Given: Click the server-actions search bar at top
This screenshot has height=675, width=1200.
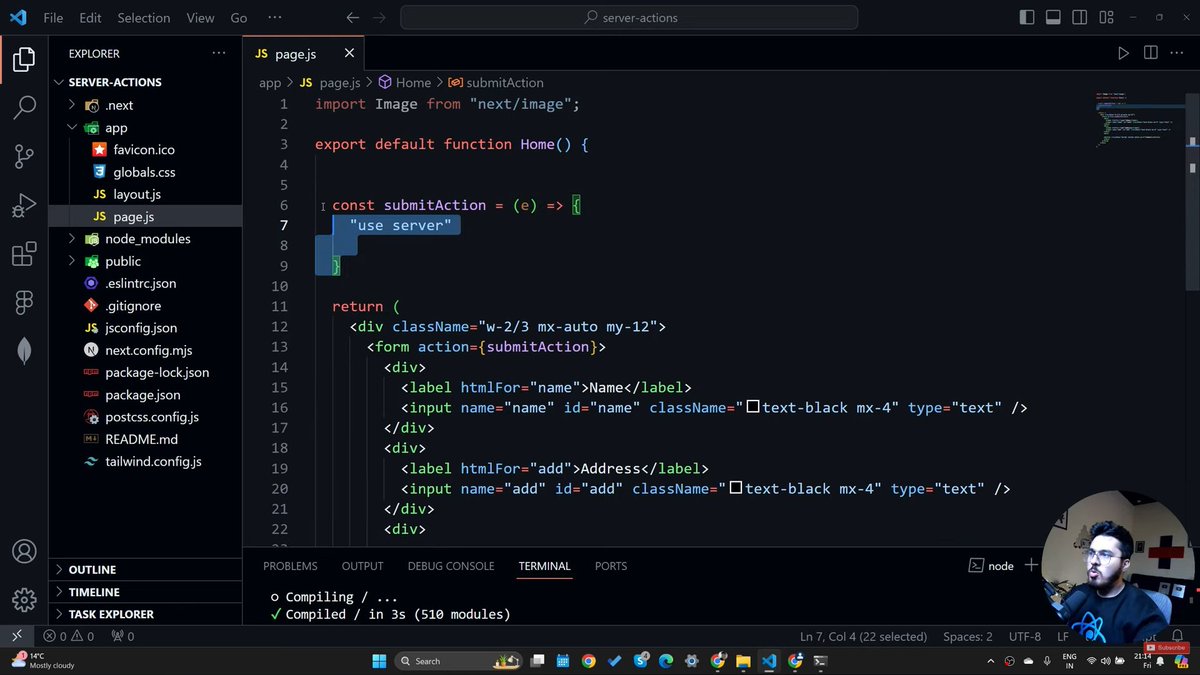Looking at the screenshot, I should point(628,17).
